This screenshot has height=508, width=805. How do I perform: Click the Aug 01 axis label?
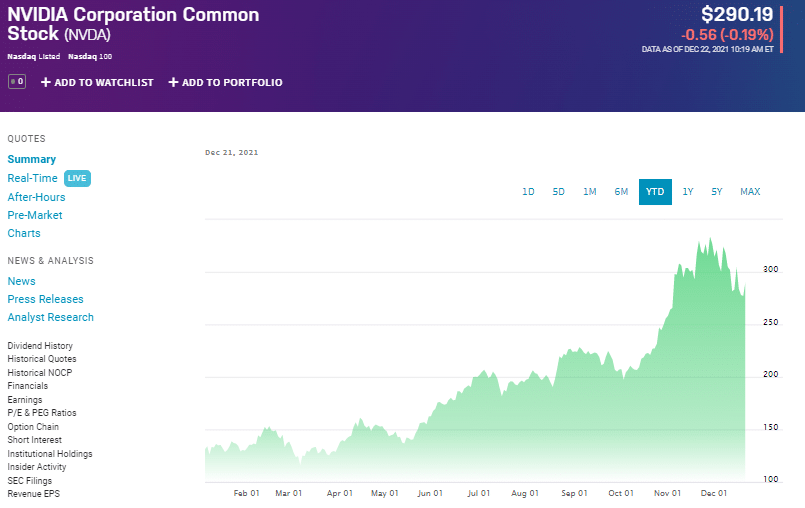[x=525, y=493]
